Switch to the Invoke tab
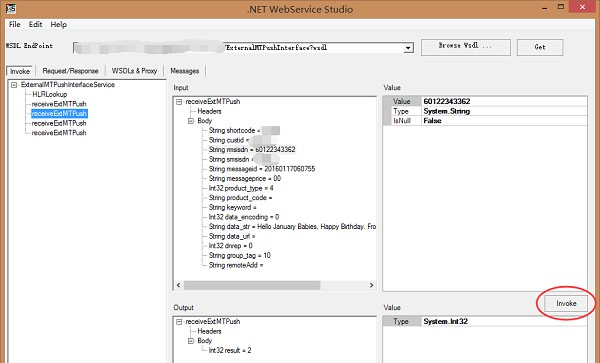The width and height of the screenshot is (600, 363). [x=20, y=71]
